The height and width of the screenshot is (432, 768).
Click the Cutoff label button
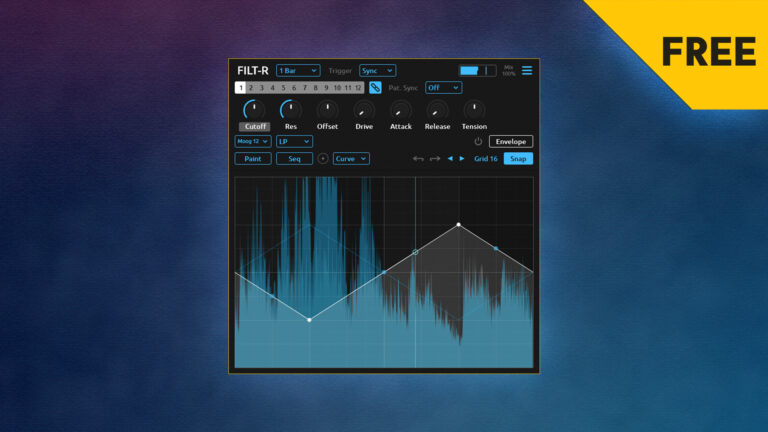click(255, 126)
